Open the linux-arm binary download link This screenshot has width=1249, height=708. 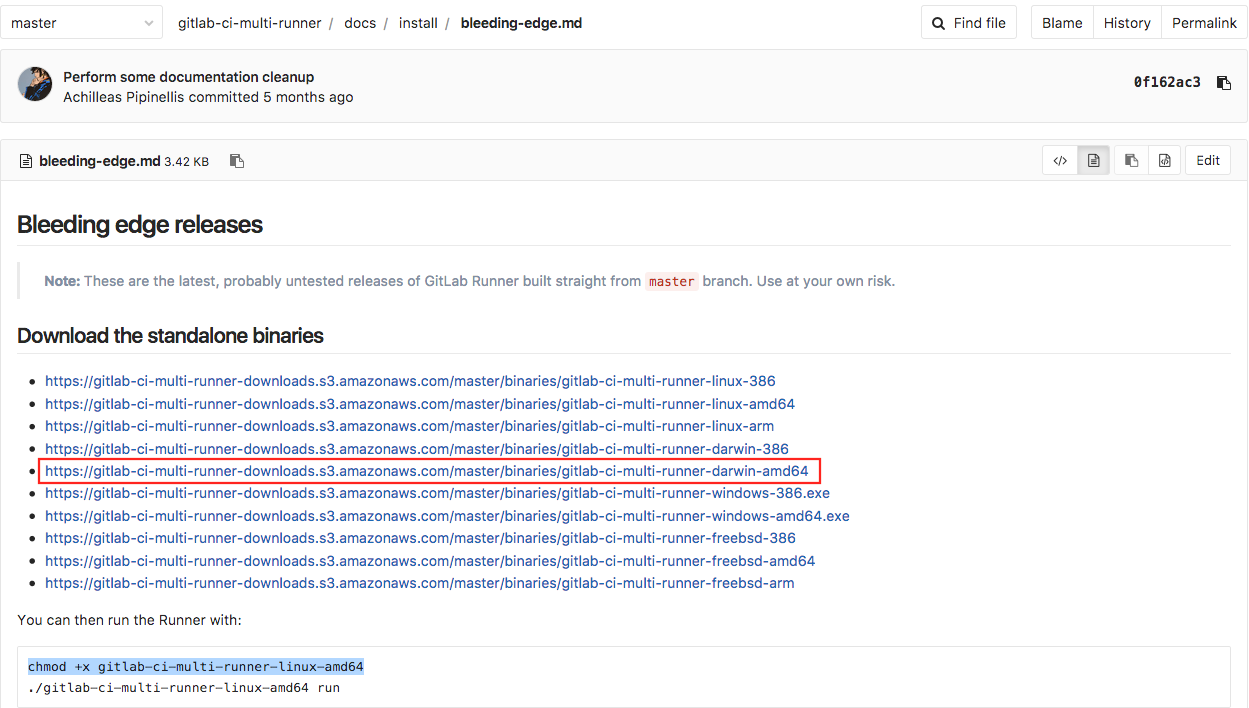409,426
